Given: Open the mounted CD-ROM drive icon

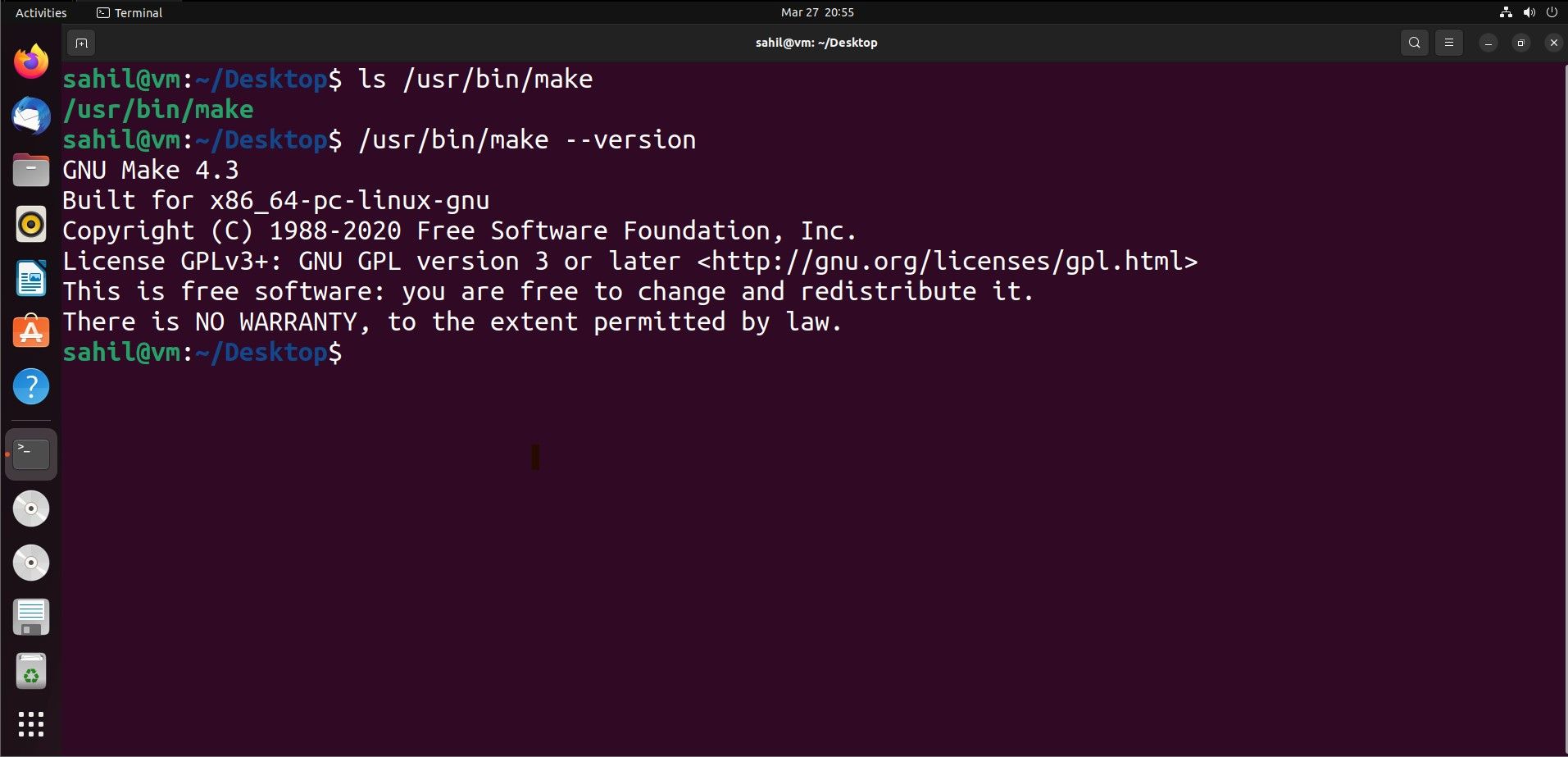Looking at the screenshot, I should (30, 508).
